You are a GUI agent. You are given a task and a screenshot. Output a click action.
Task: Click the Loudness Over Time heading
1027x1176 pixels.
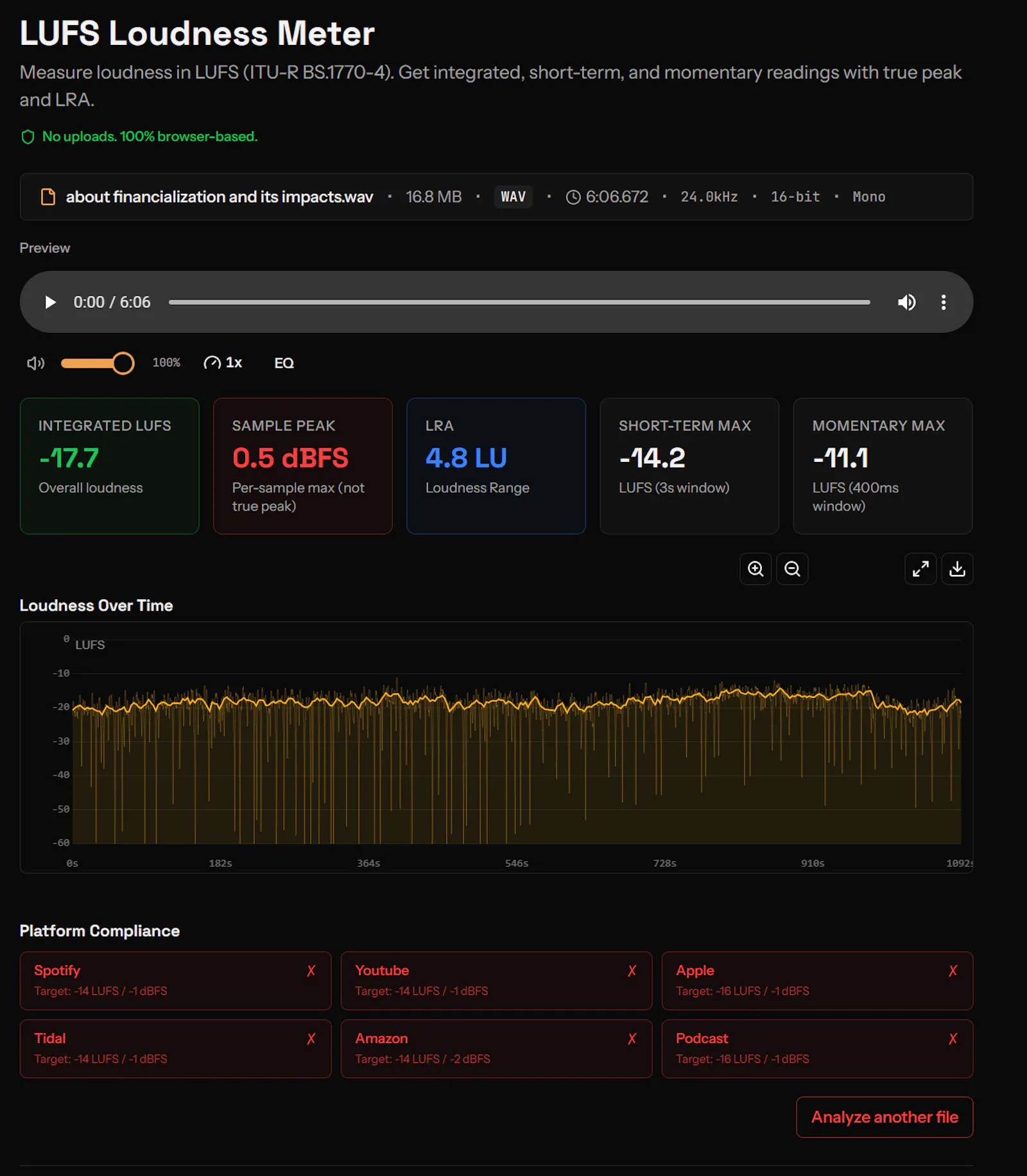[96, 606]
